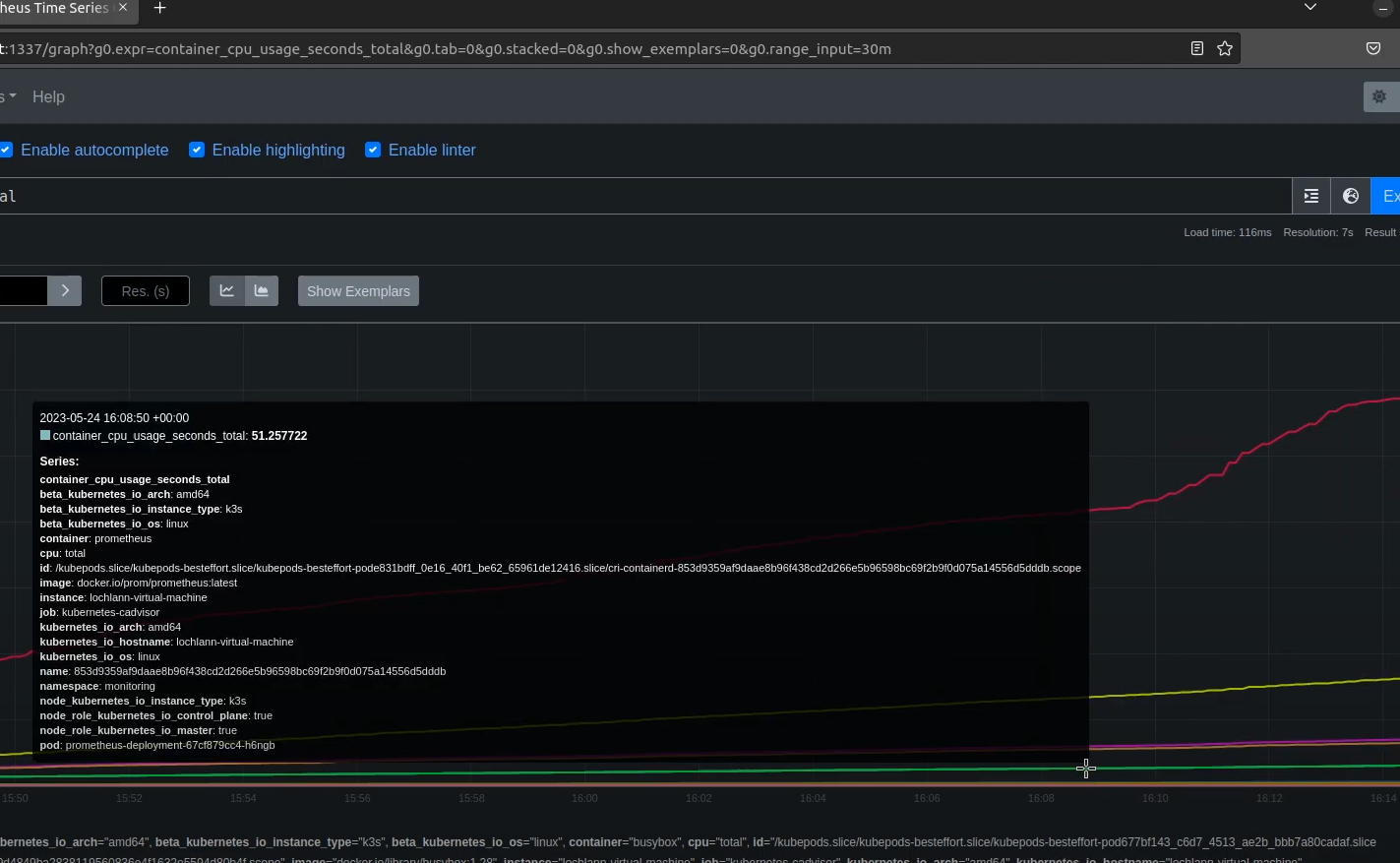Open the Help menu item
The image size is (1400, 863).
click(48, 96)
